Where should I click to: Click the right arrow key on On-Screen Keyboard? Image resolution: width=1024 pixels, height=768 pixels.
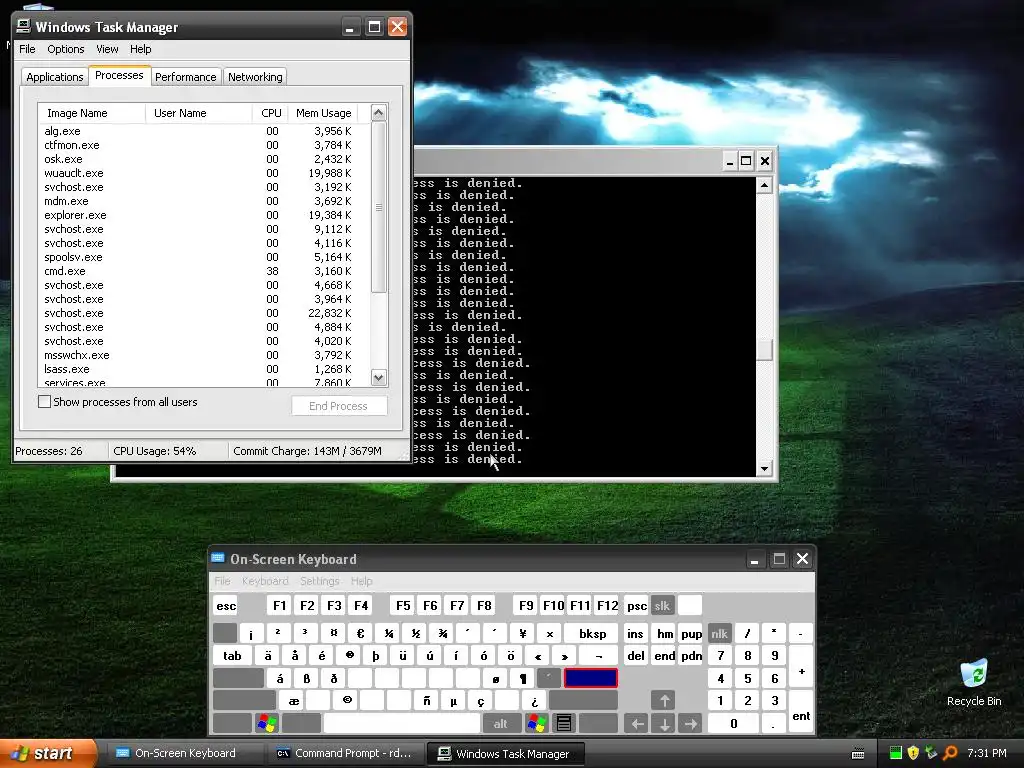690,723
